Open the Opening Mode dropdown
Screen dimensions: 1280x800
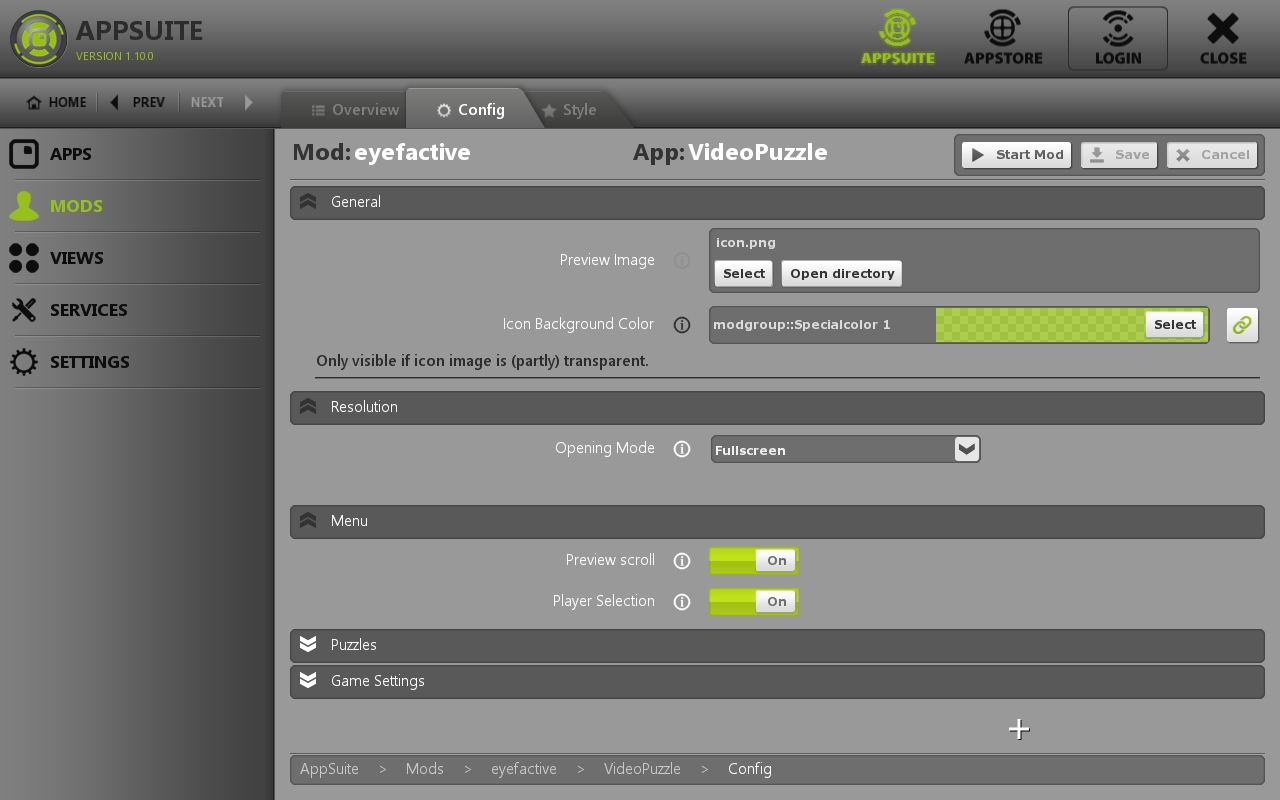coord(846,450)
